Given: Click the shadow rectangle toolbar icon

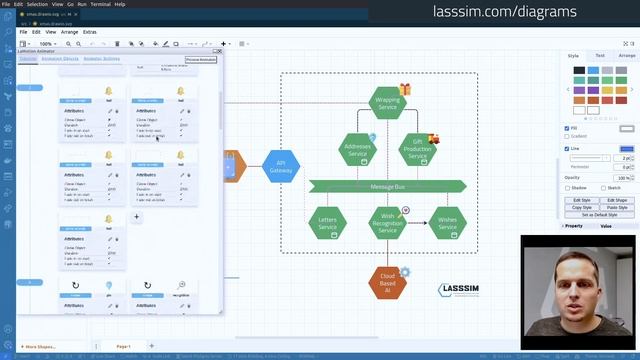Looking at the screenshot, I should (x=176, y=44).
